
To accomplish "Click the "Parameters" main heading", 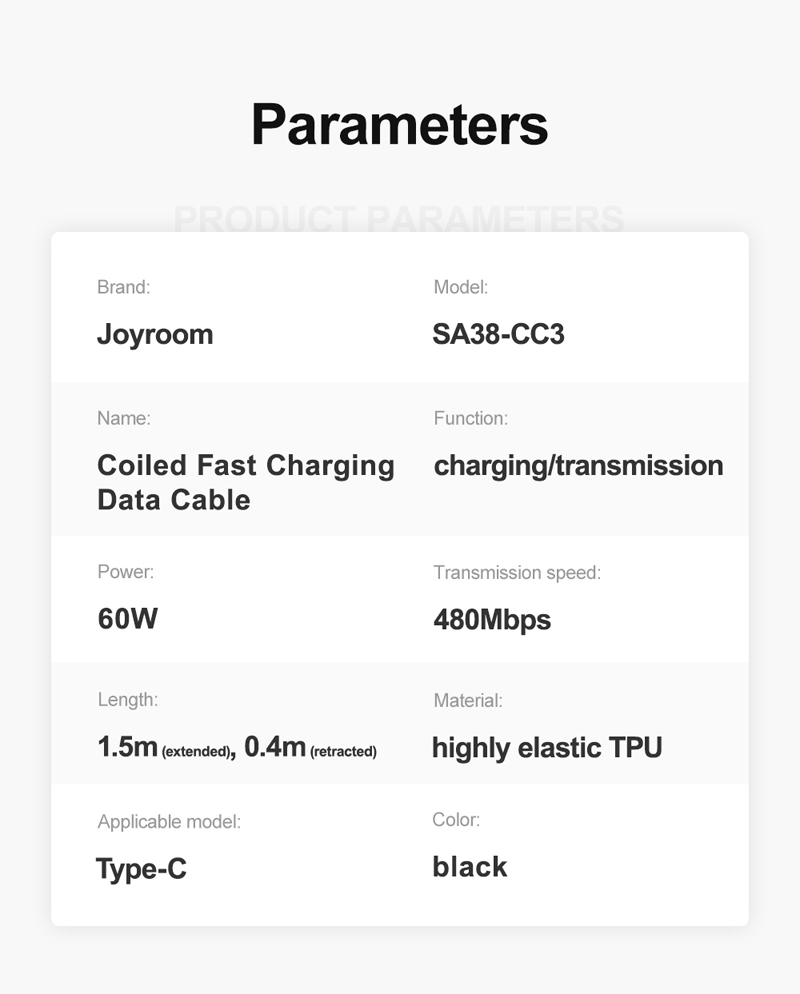I will click(x=399, y=124).
